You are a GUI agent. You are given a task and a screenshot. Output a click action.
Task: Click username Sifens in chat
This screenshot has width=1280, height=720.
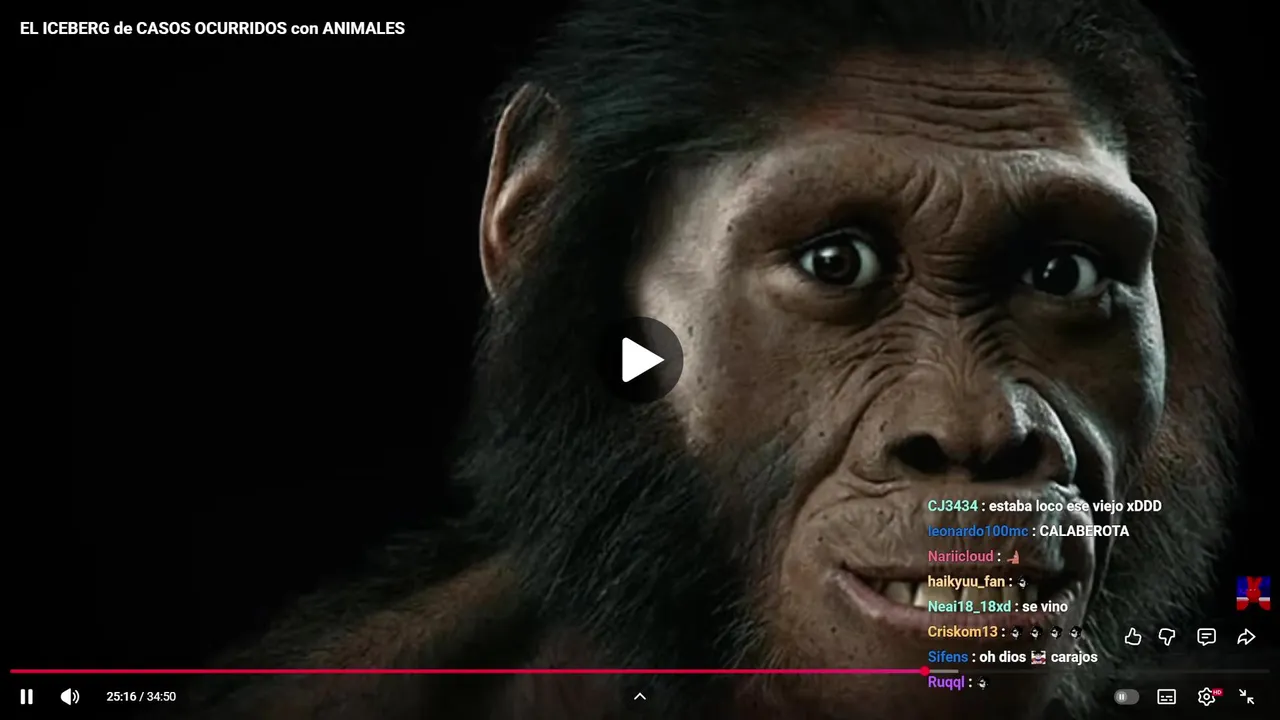947,657
